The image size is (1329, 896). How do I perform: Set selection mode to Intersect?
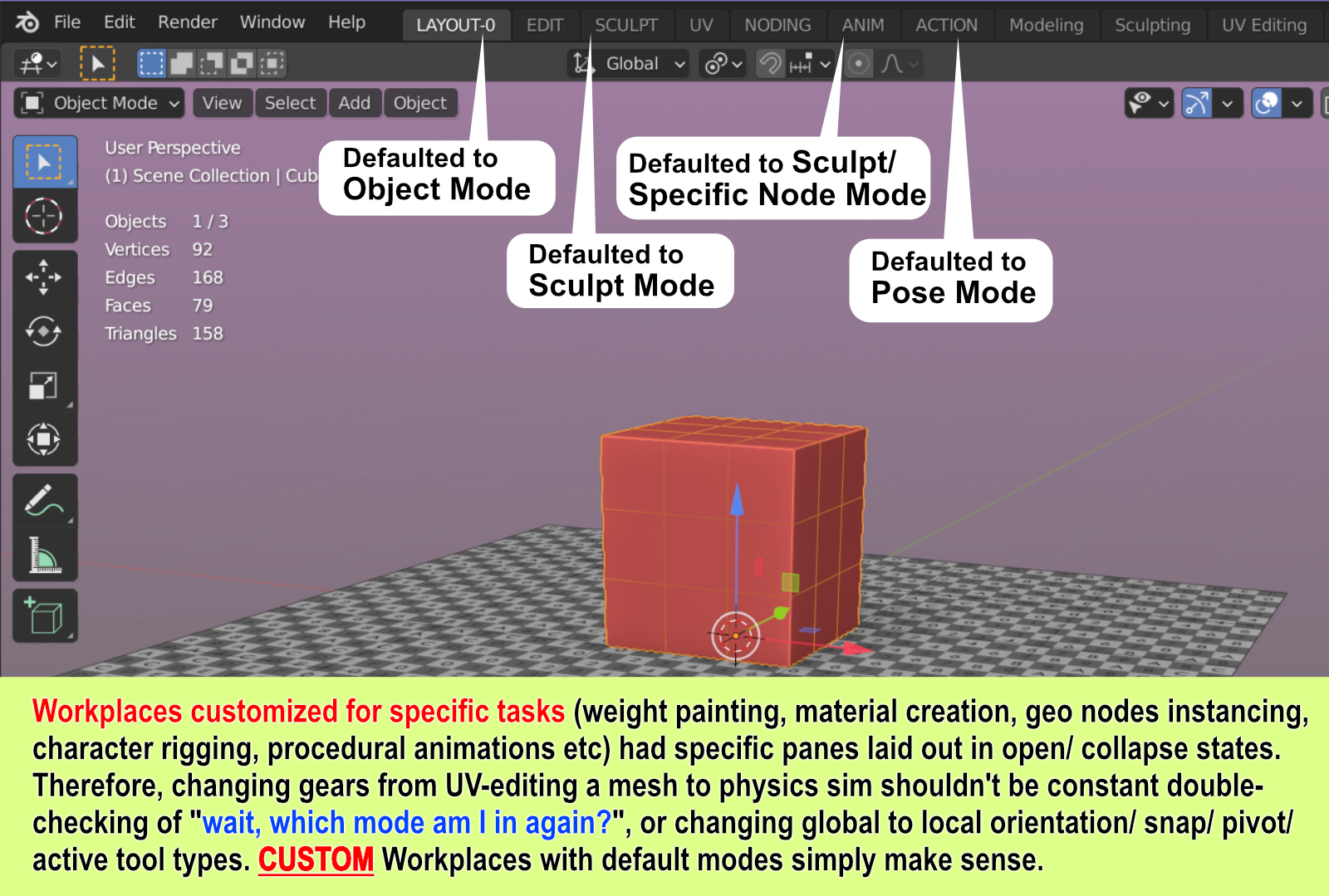[272, 63]
